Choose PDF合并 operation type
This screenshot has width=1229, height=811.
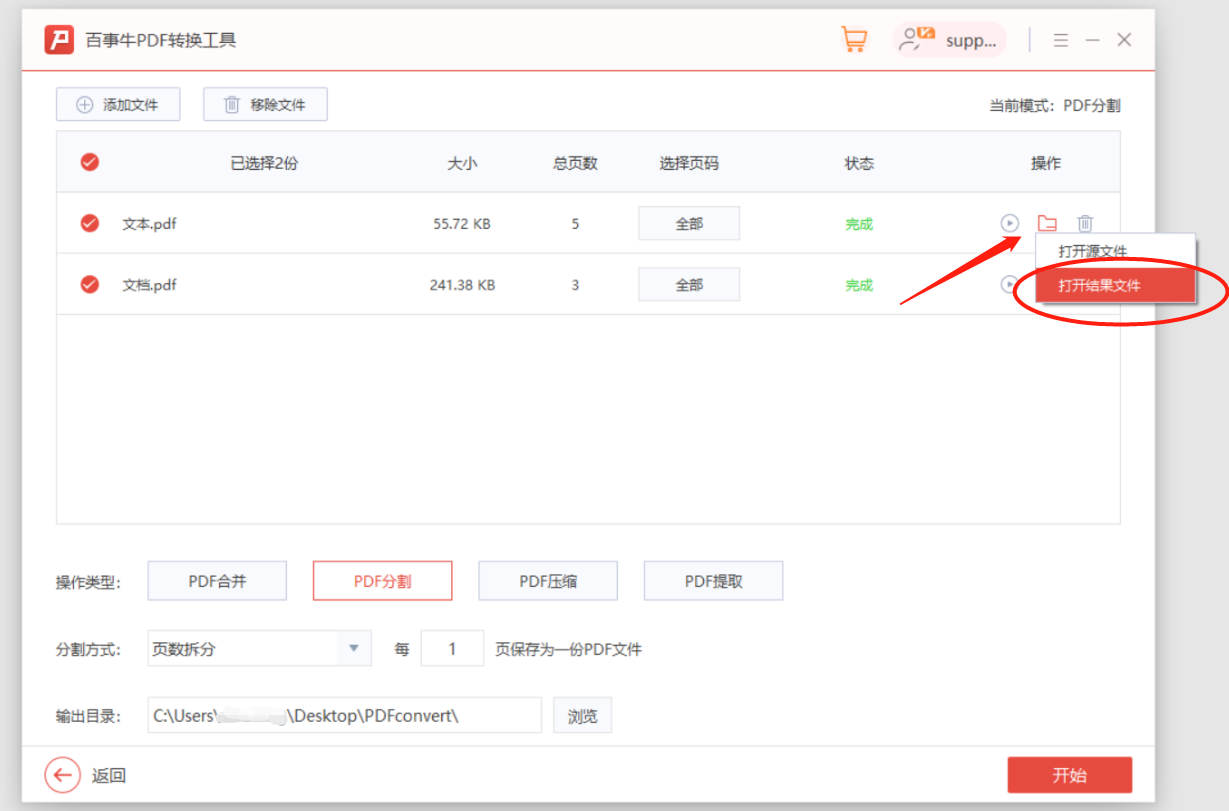point(217,581)
